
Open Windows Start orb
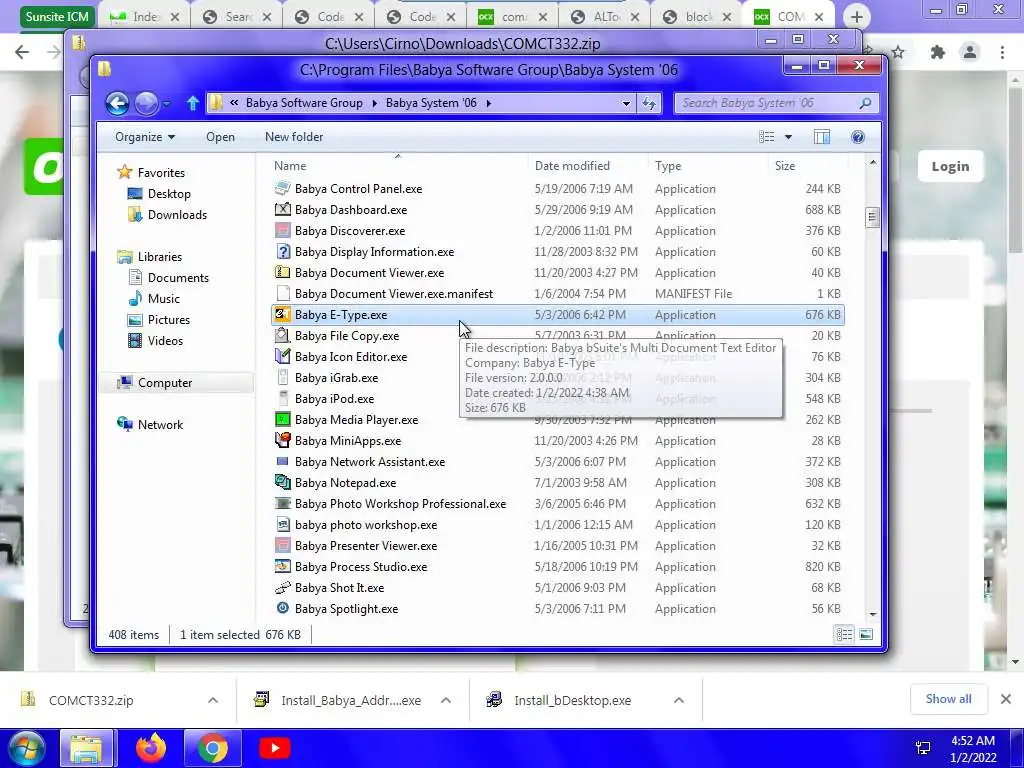pos(26,748)
